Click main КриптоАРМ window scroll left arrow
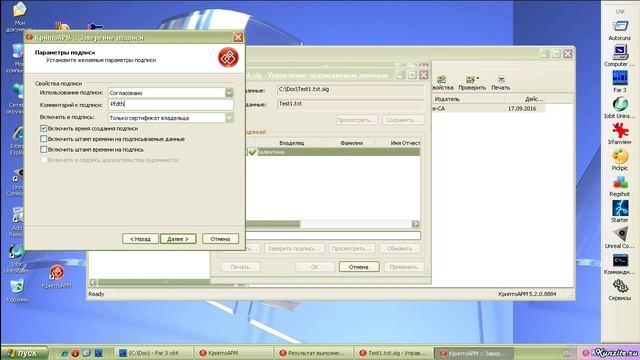The image size is (640, 360). pos(93,282)
